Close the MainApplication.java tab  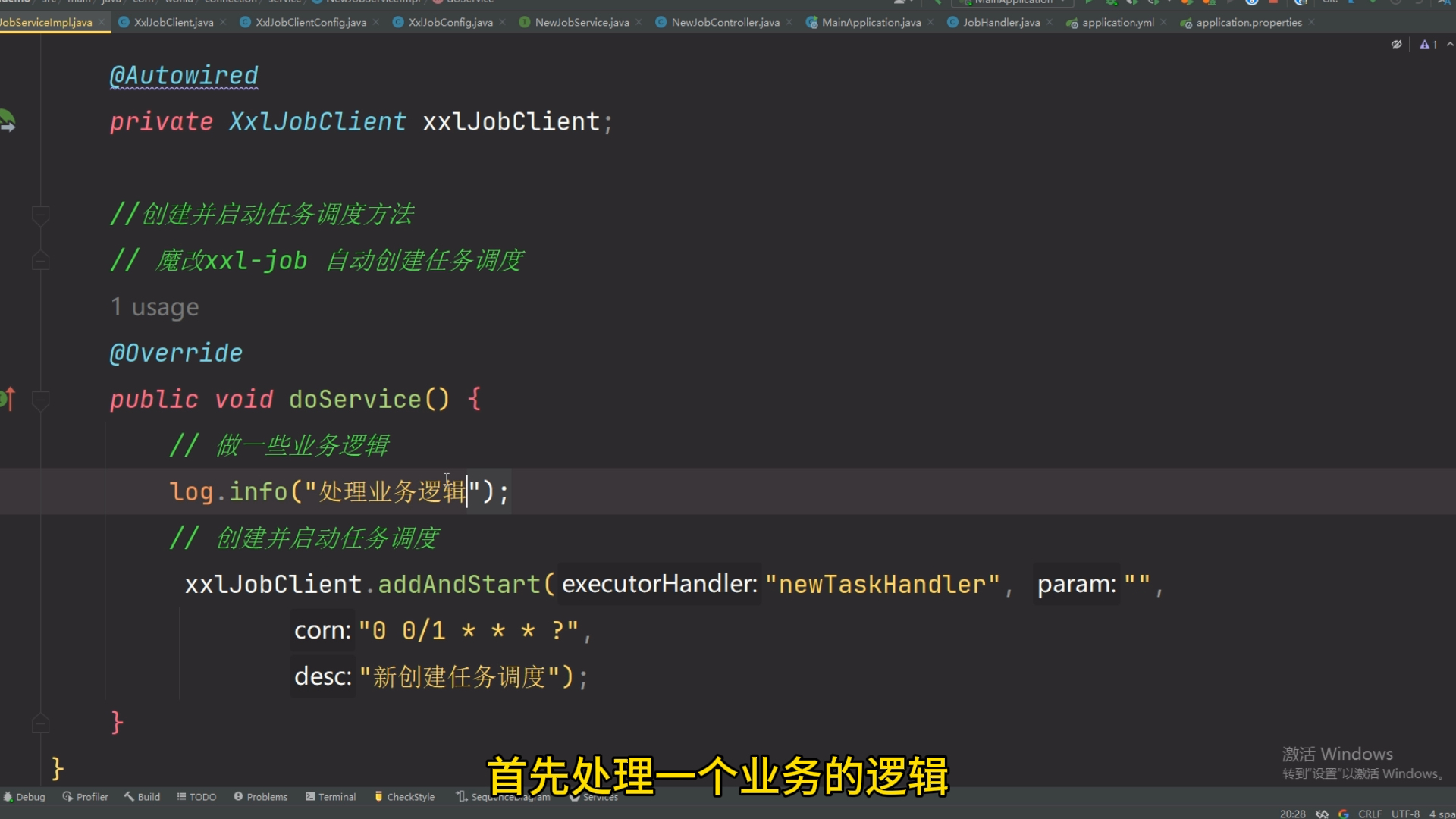coord(930,22)
